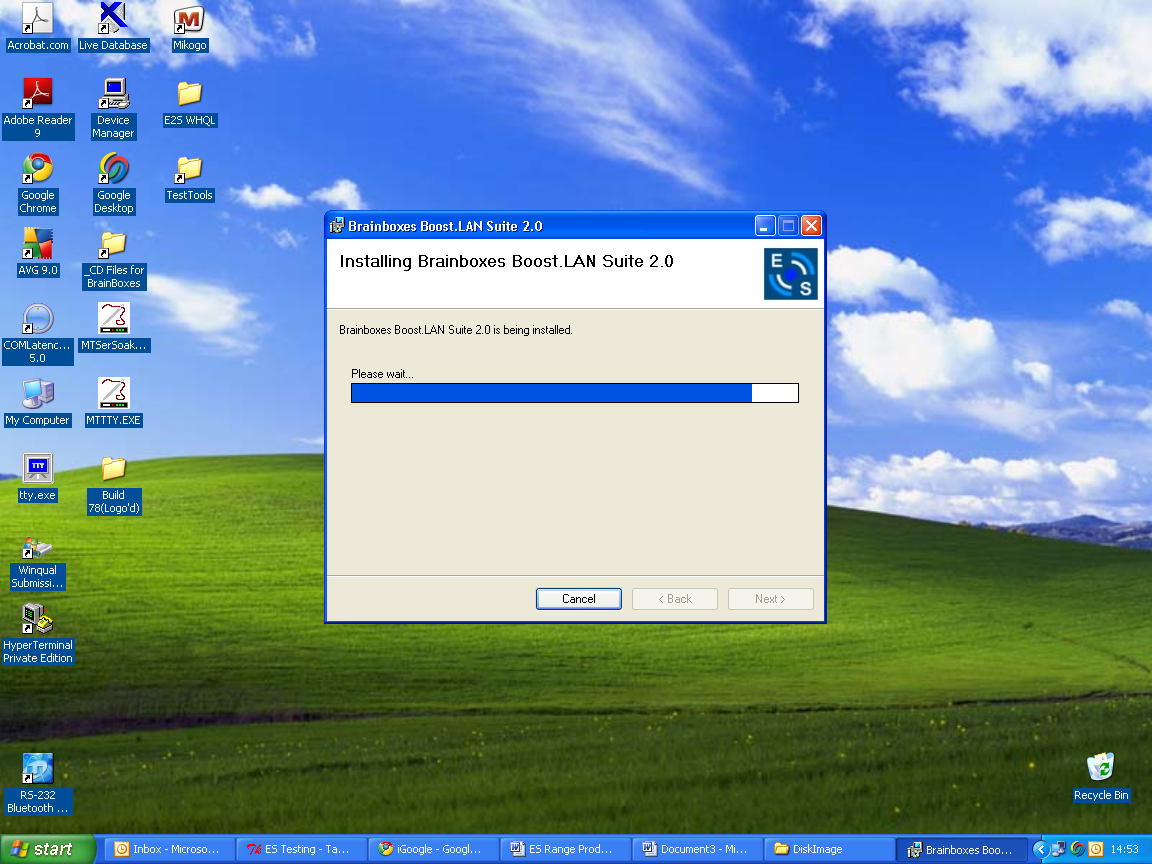Collapse the system tray notification area
The image size is (1152, 864).
click(x=1040, y=849)
